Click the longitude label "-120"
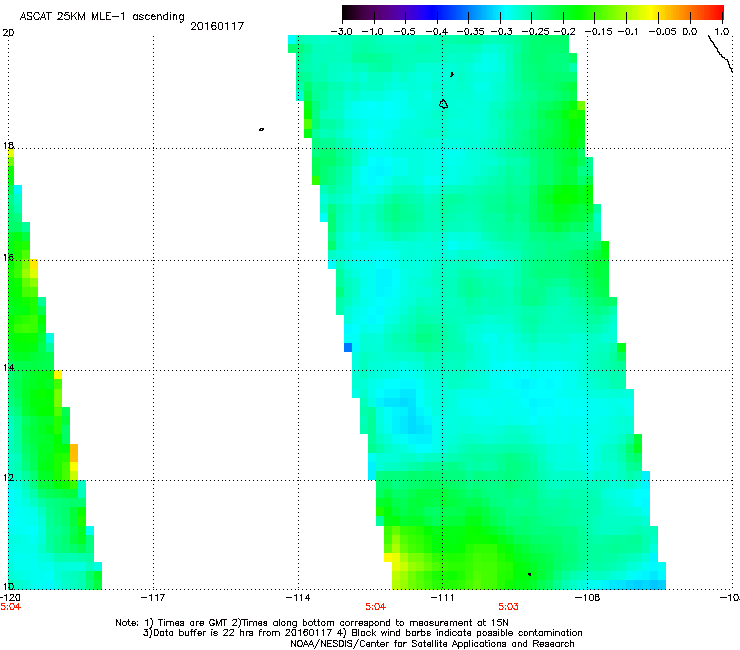This screenshot has height=650, width=740. [9, 598]
